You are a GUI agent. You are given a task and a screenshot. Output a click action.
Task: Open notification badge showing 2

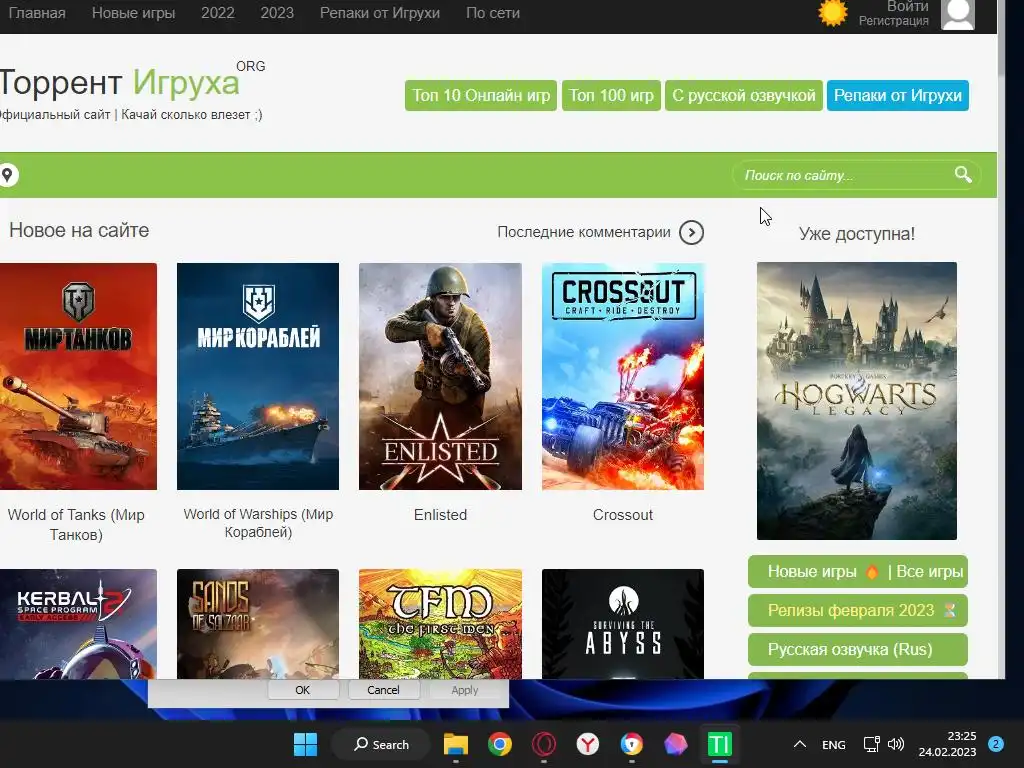pyautogui.click(x=996, y=744)
